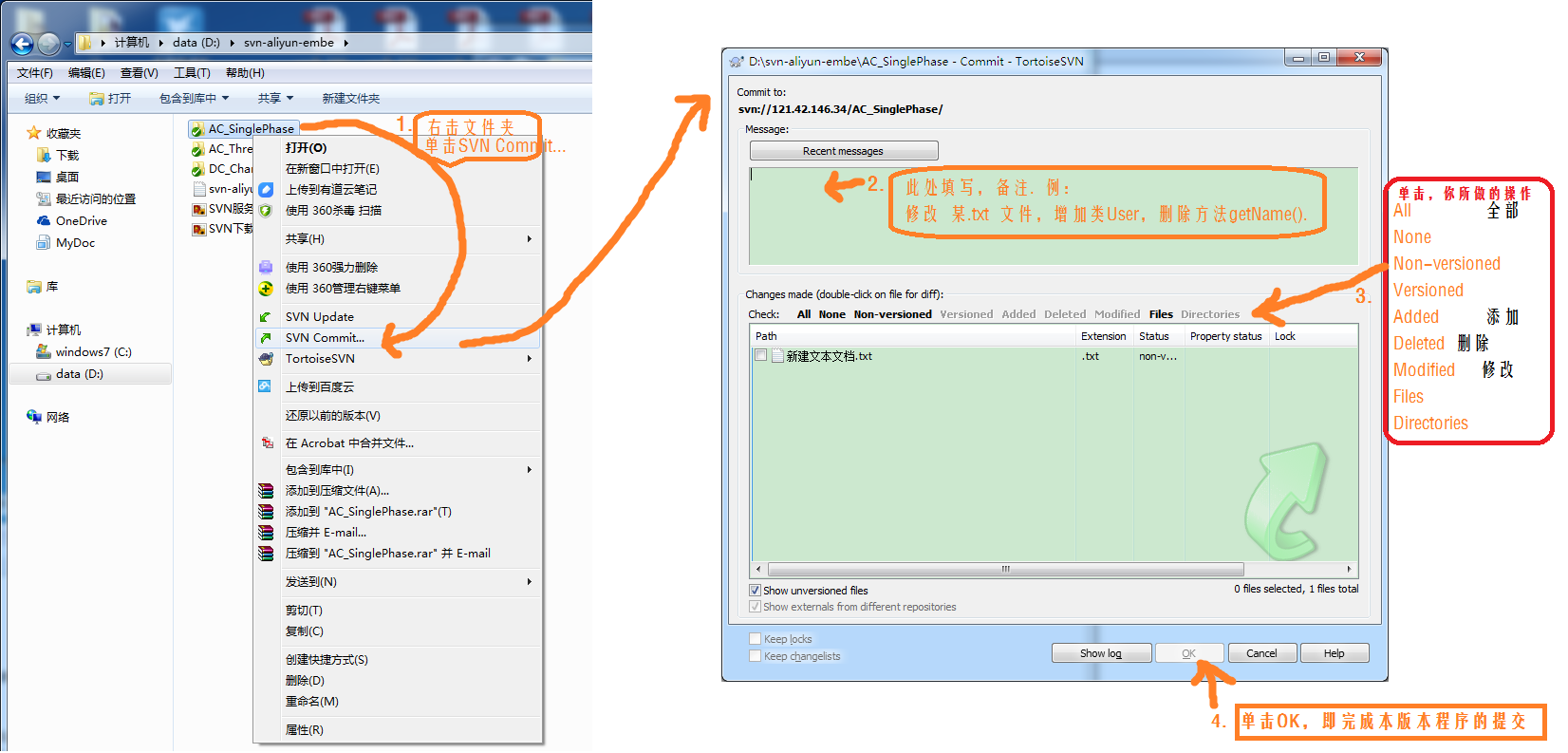Click the 下载 downloads folder icon

[x=44, y=155]
